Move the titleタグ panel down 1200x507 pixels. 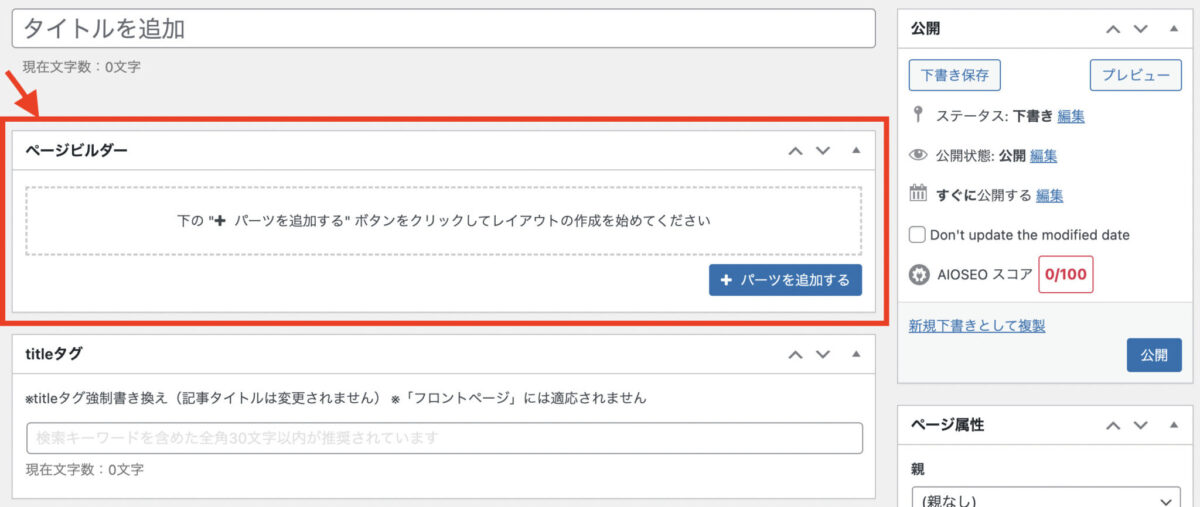click(x=823, y=354)
